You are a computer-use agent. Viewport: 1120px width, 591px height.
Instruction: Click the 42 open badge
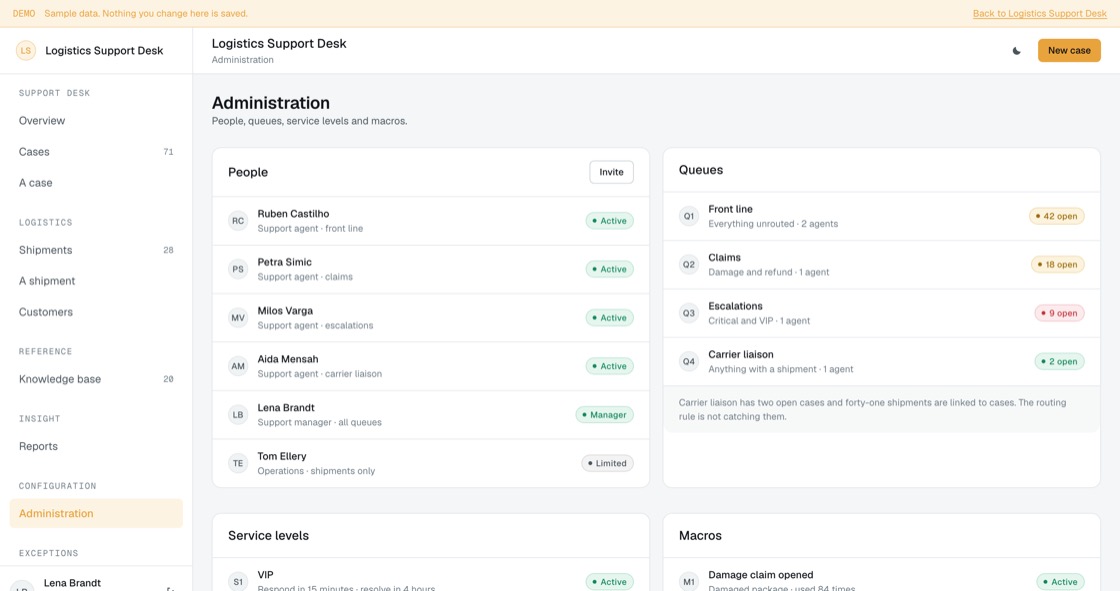click(1056, 216)
